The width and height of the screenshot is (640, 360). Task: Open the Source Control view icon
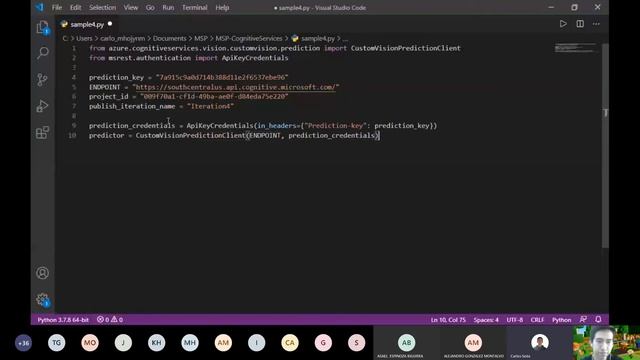click(x=42, y=79)
